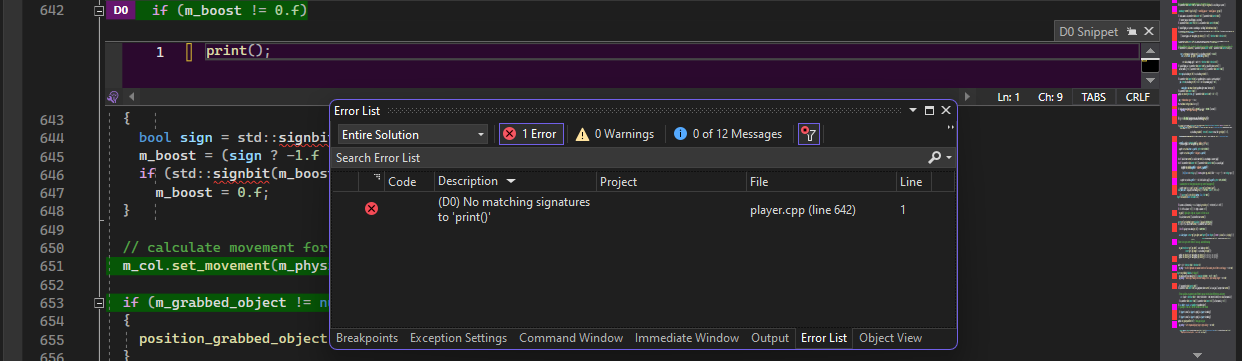Click the snippet horizontal scroll left arrow
This screenshot has height=361, width=1242.
point(130,97)
